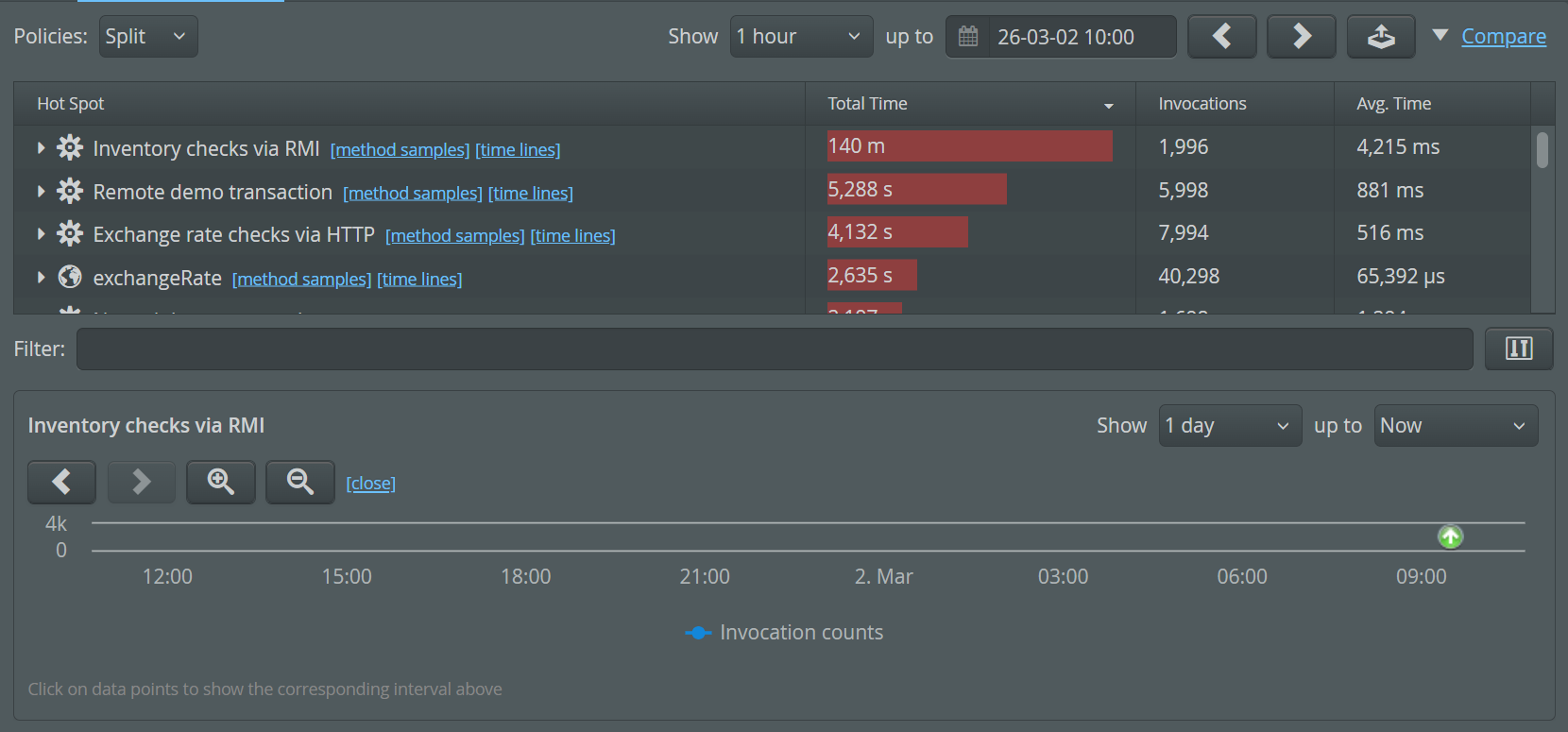This screenshot has height=732, width=1568.
Task: Zoom out of the chart
Action: tap(300, 482)
